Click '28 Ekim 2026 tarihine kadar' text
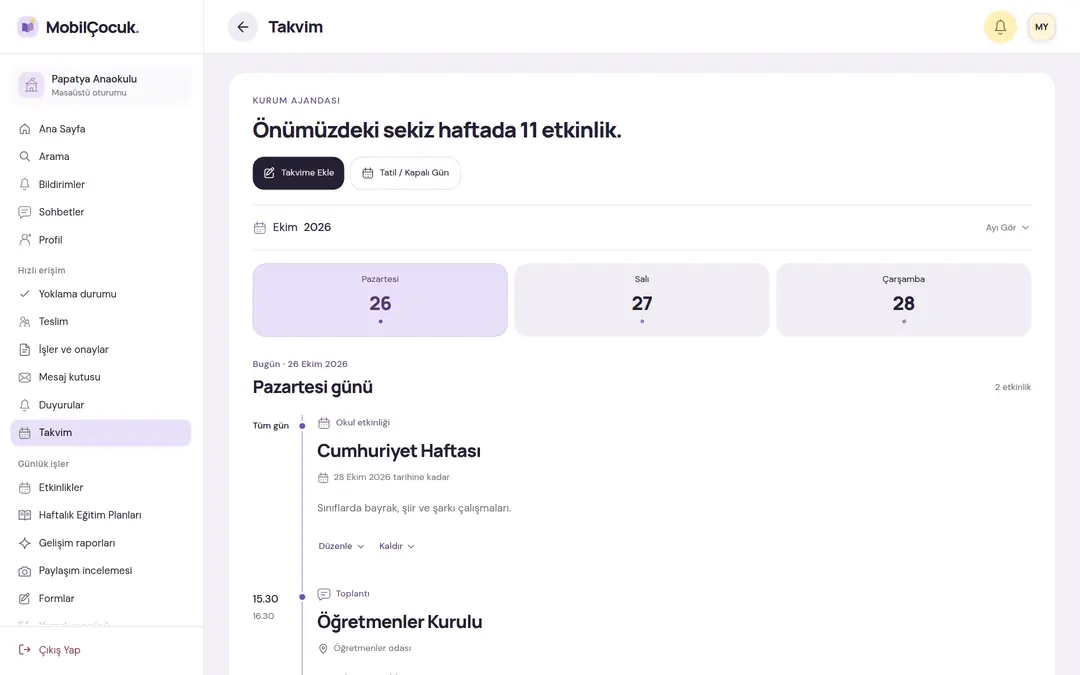Image resolution: width=1080 pixels, height=675 pixels. point(391,477)
